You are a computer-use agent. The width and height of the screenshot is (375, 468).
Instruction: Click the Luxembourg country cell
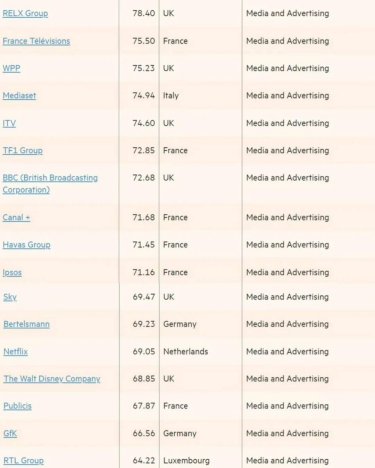186,461
